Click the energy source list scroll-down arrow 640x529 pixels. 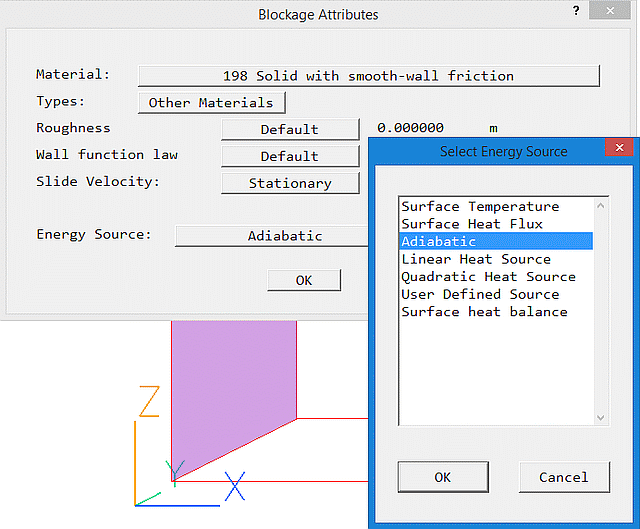601,418
